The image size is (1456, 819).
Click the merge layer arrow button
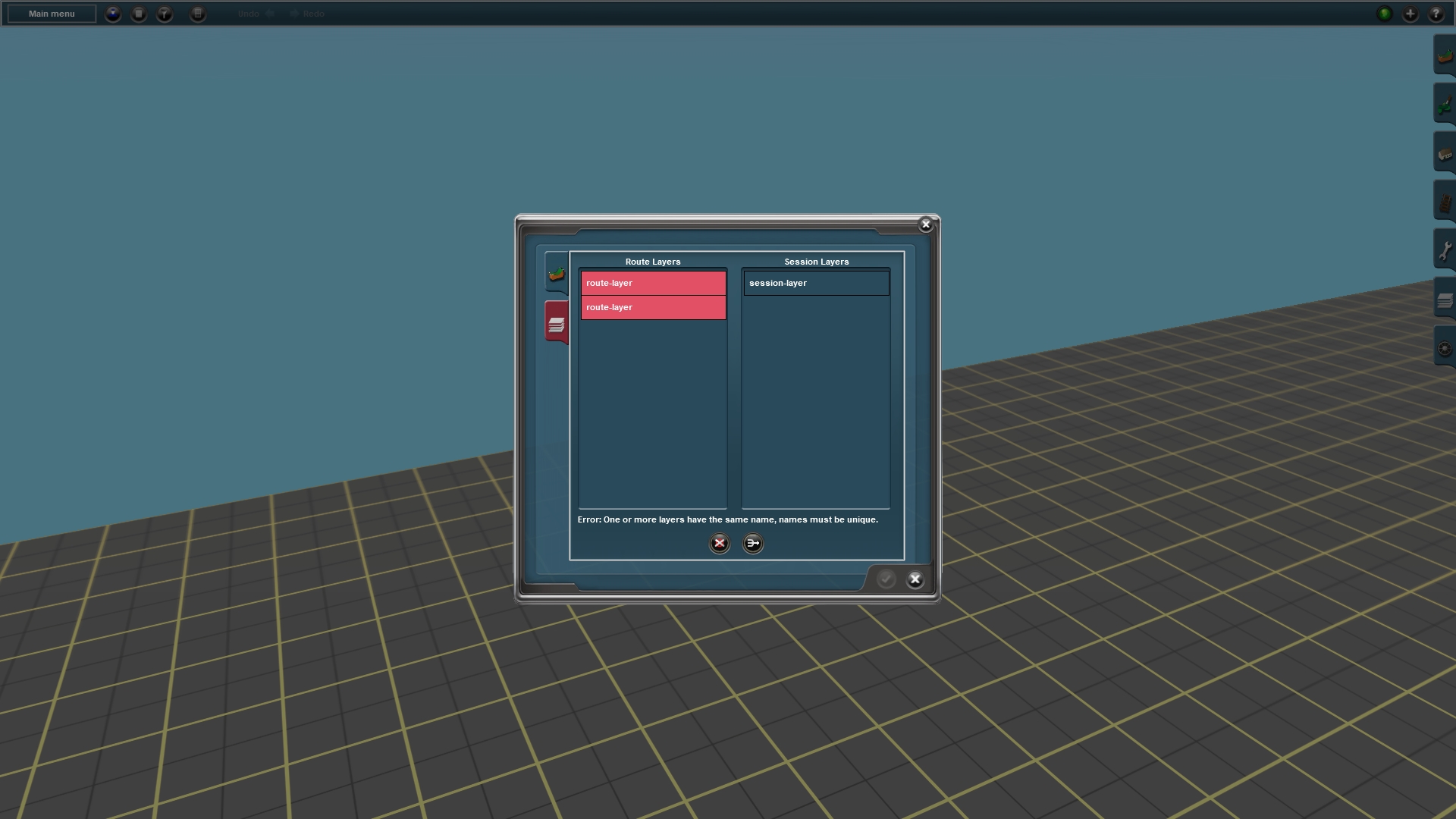coord(753,543)
